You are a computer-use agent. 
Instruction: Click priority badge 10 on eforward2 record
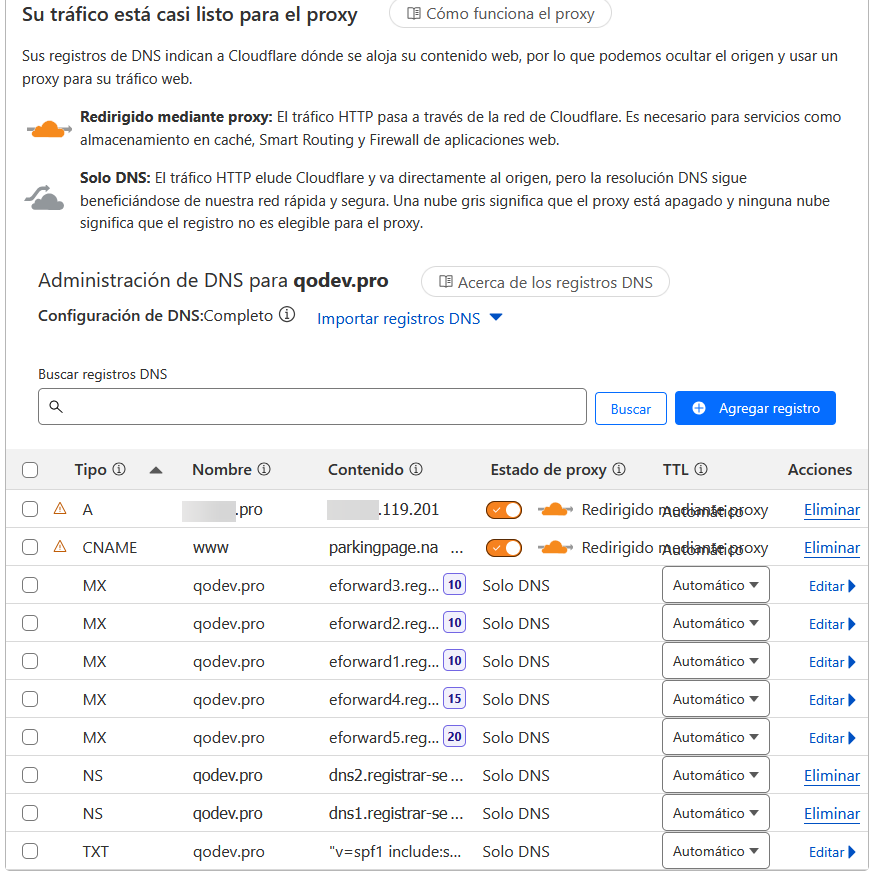[455, 623]
